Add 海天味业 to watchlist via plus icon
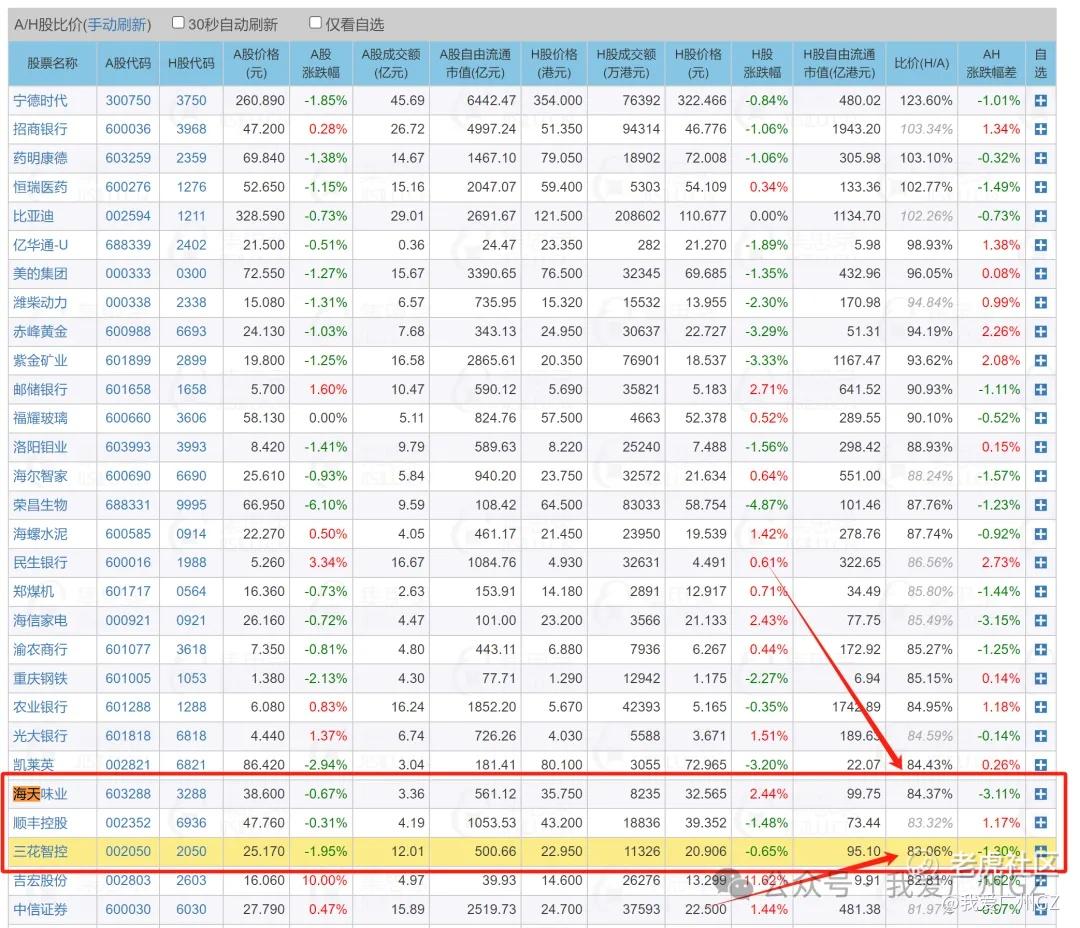This screenshot has height=928, width=1080. [1040, 794]
